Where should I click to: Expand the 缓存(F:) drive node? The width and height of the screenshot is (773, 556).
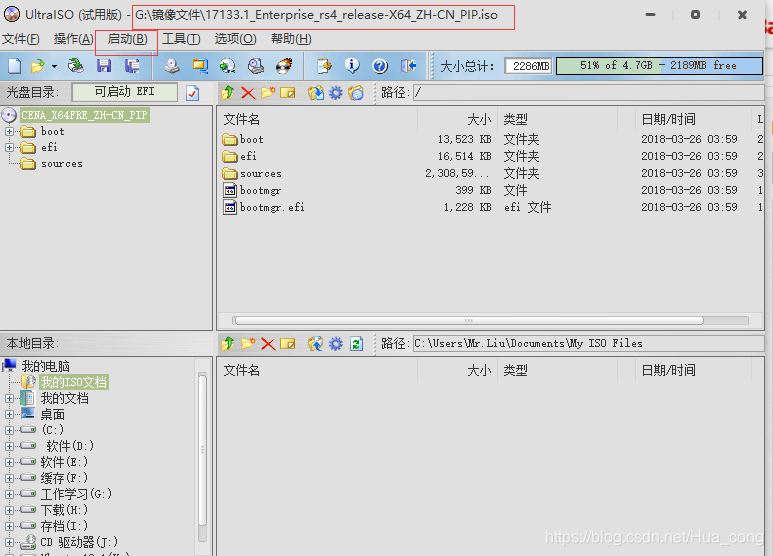(x=9, y=478)
